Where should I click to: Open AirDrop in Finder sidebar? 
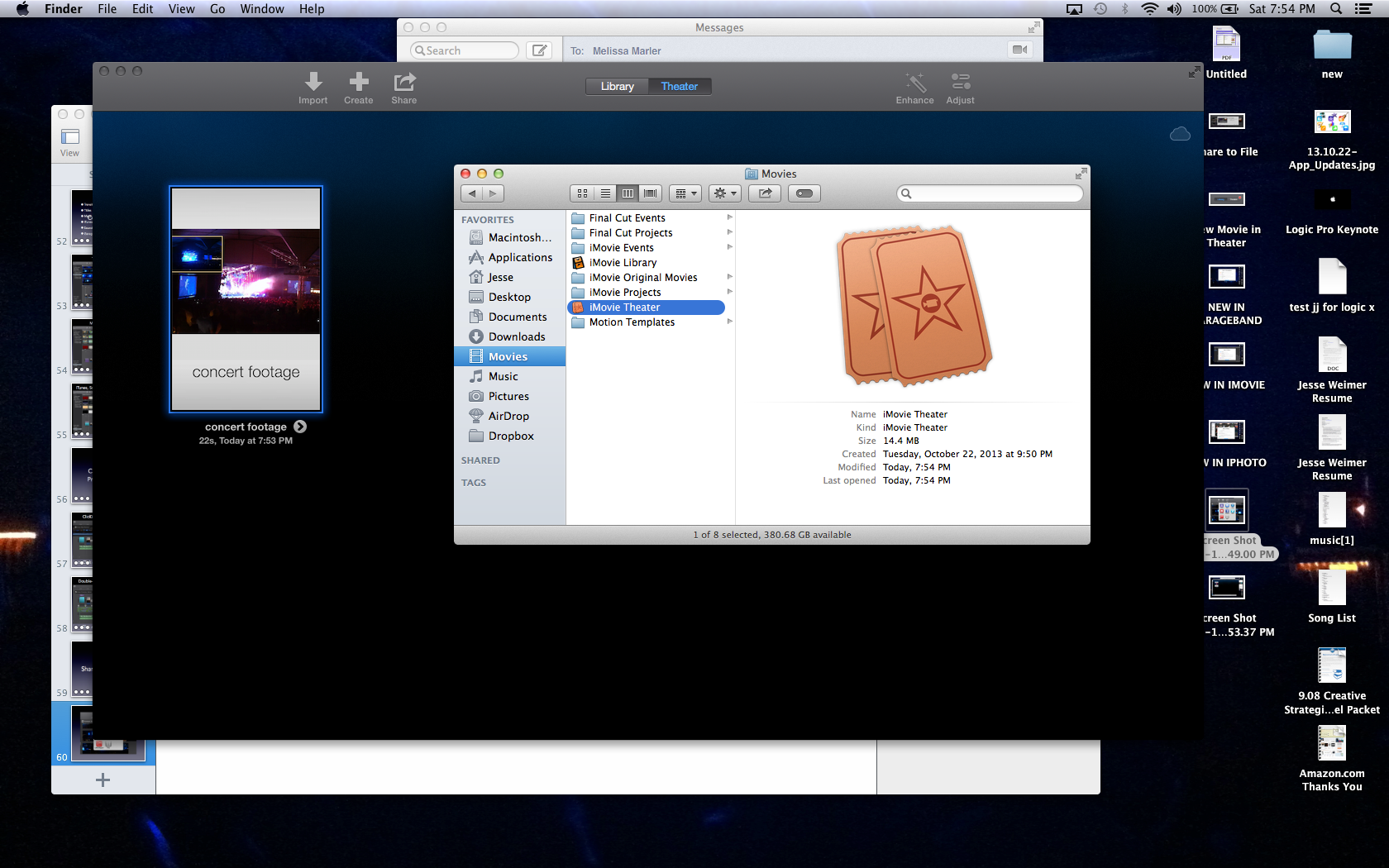click(510, 416)
